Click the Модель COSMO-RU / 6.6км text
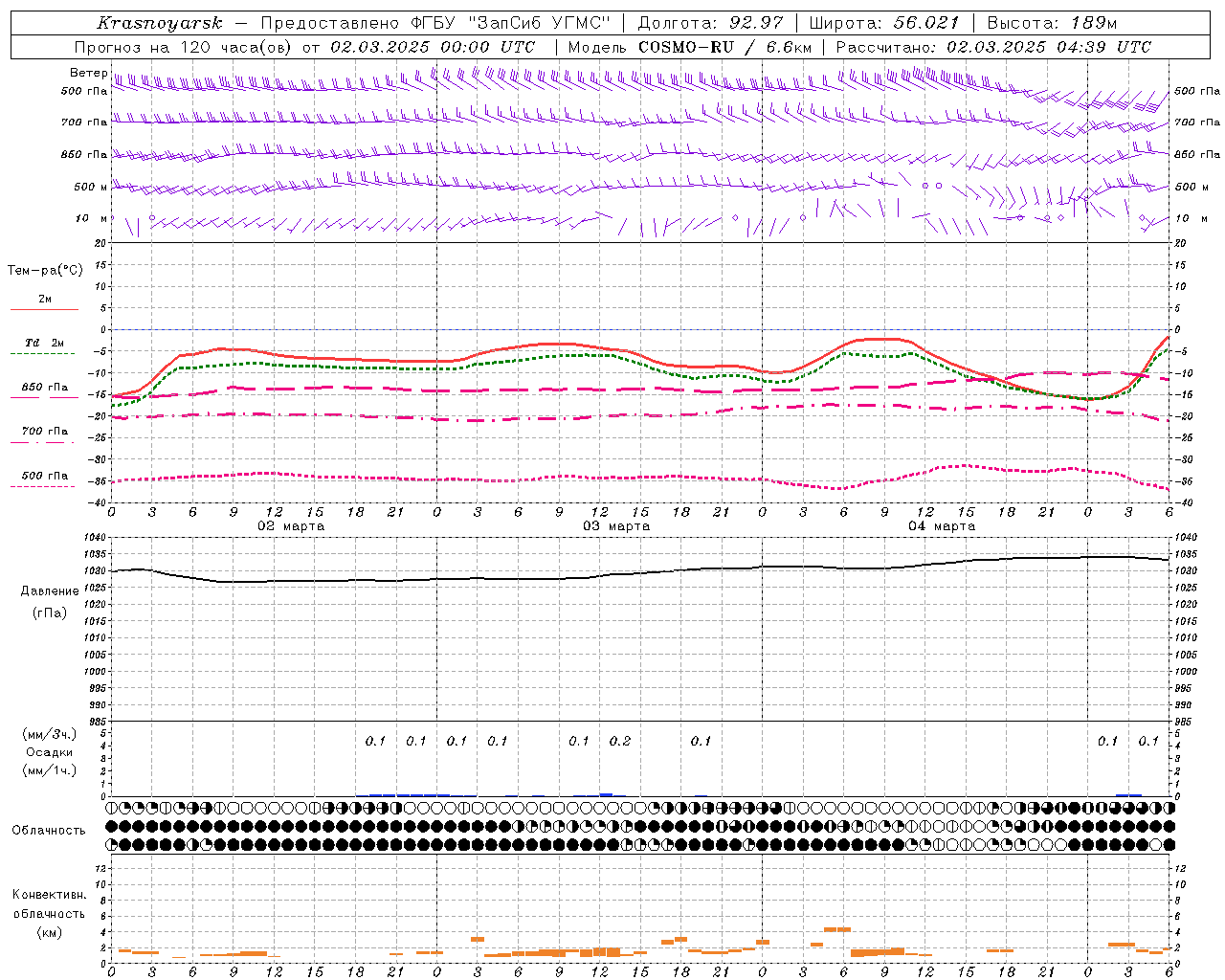The height and width of the screenshot is (980, 1225). [x=690, y=47]
